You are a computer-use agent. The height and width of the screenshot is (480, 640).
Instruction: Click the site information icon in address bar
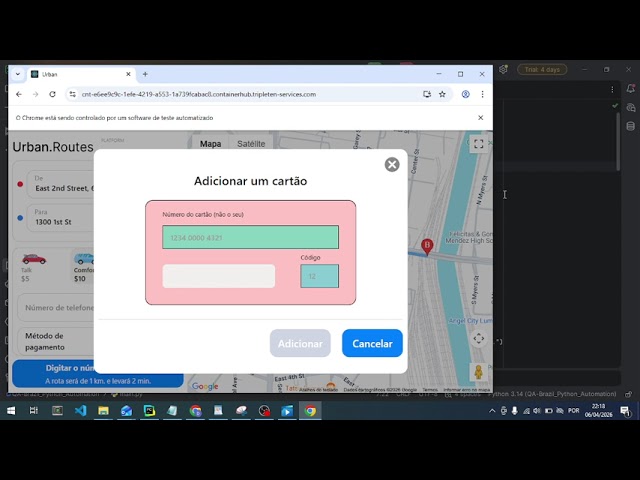72,94
